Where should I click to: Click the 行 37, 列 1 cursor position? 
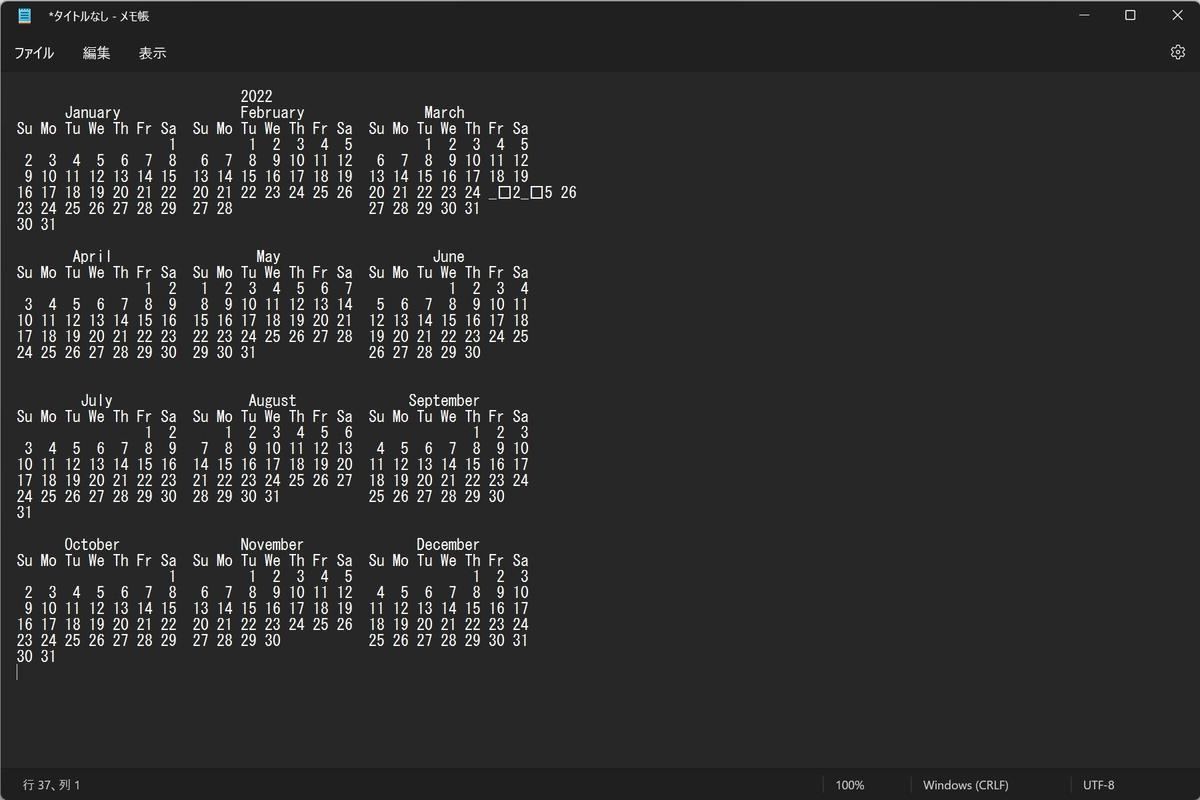pyautogui.click(x=51, y=785)
